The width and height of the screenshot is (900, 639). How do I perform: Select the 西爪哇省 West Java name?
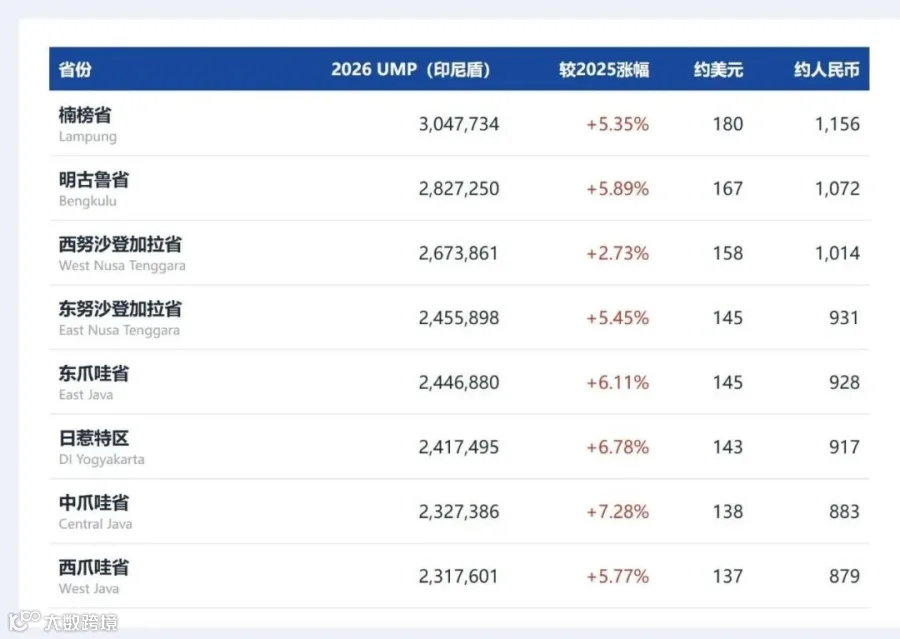click(x=94, y=576)
